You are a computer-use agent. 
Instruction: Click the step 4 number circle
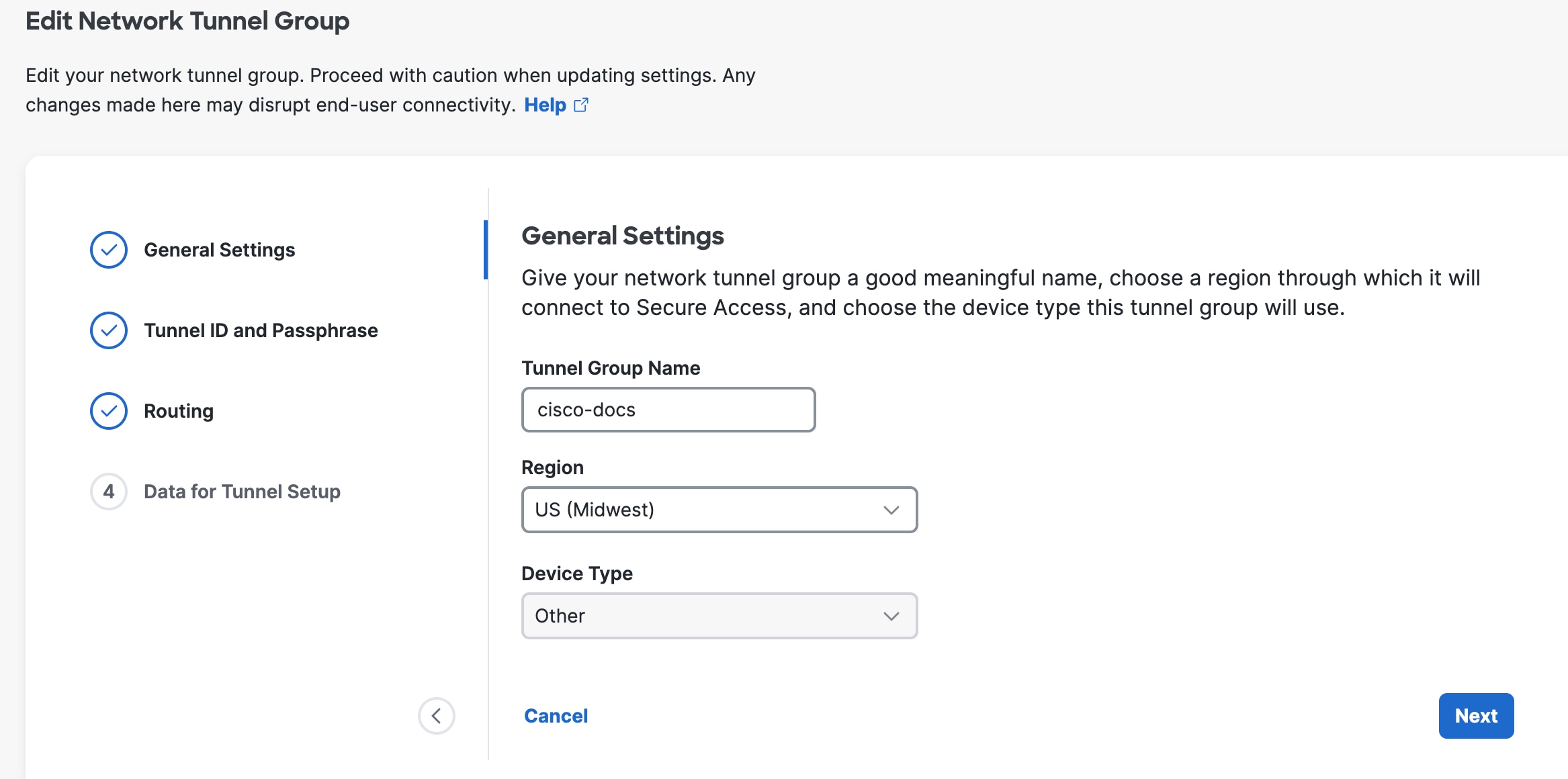pyautogui.click(x=108, y=491)
